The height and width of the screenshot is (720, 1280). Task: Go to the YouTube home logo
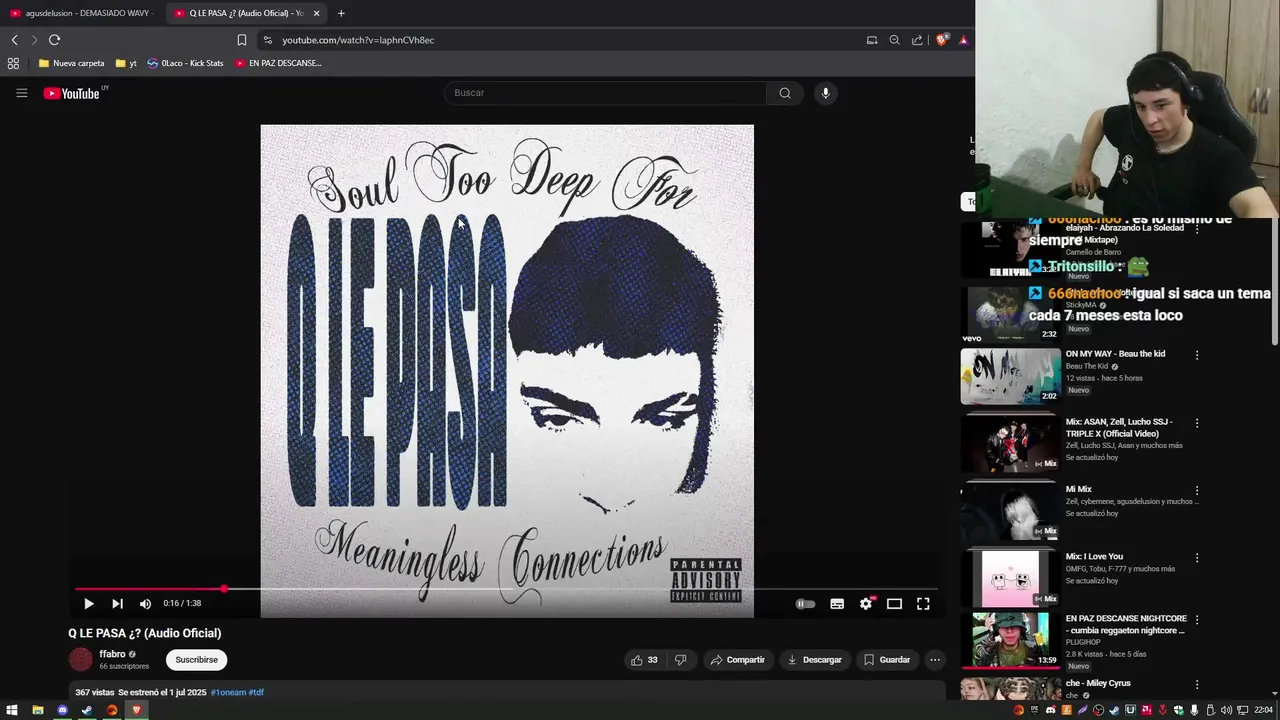coord(73,93)
